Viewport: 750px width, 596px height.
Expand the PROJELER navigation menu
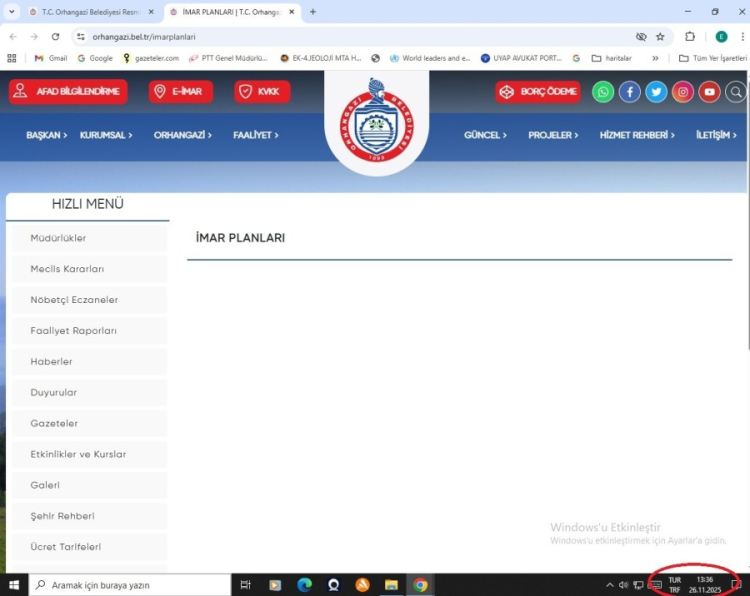[553, 135]
